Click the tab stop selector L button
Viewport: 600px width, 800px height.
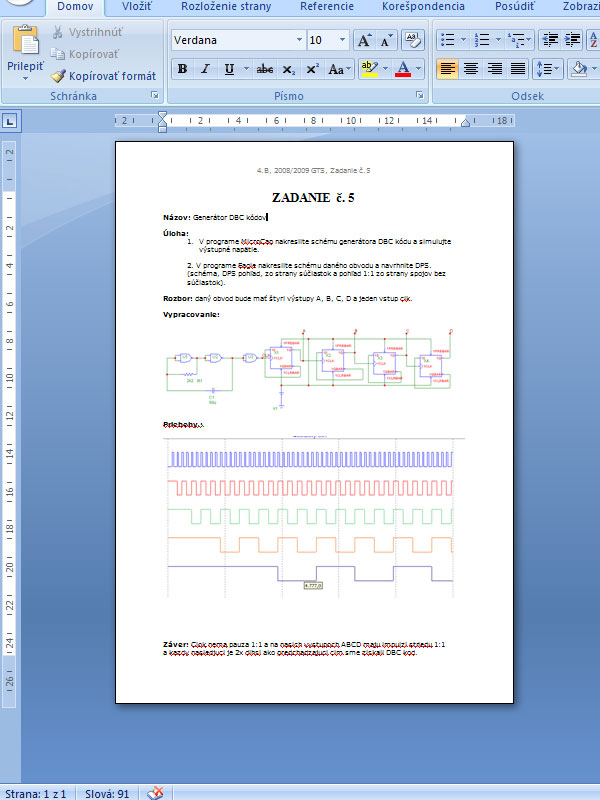[10, 121]
